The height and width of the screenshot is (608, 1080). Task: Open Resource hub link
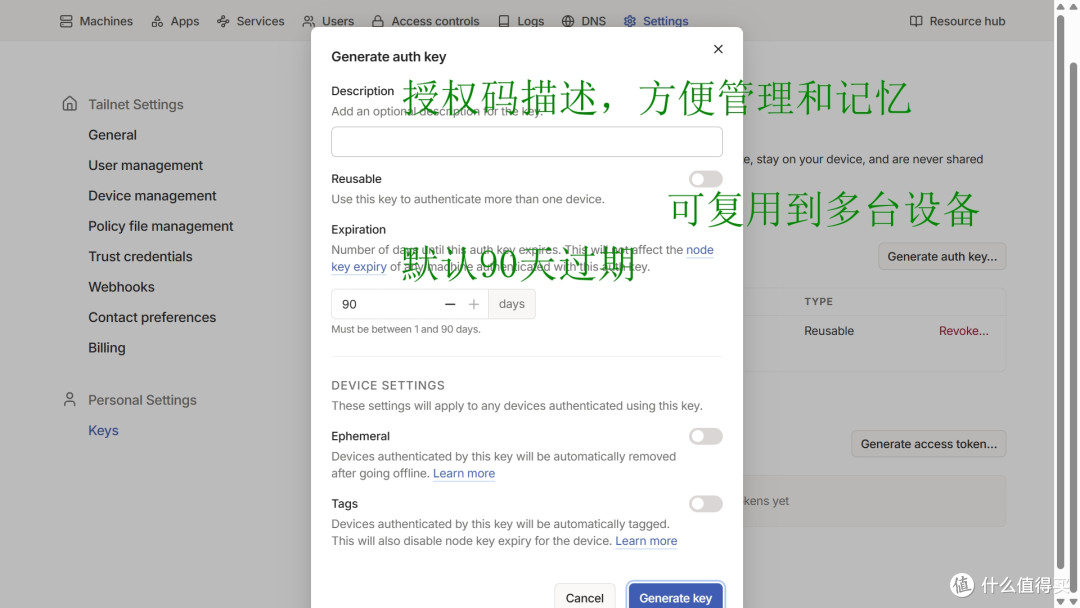click(957, 21)
